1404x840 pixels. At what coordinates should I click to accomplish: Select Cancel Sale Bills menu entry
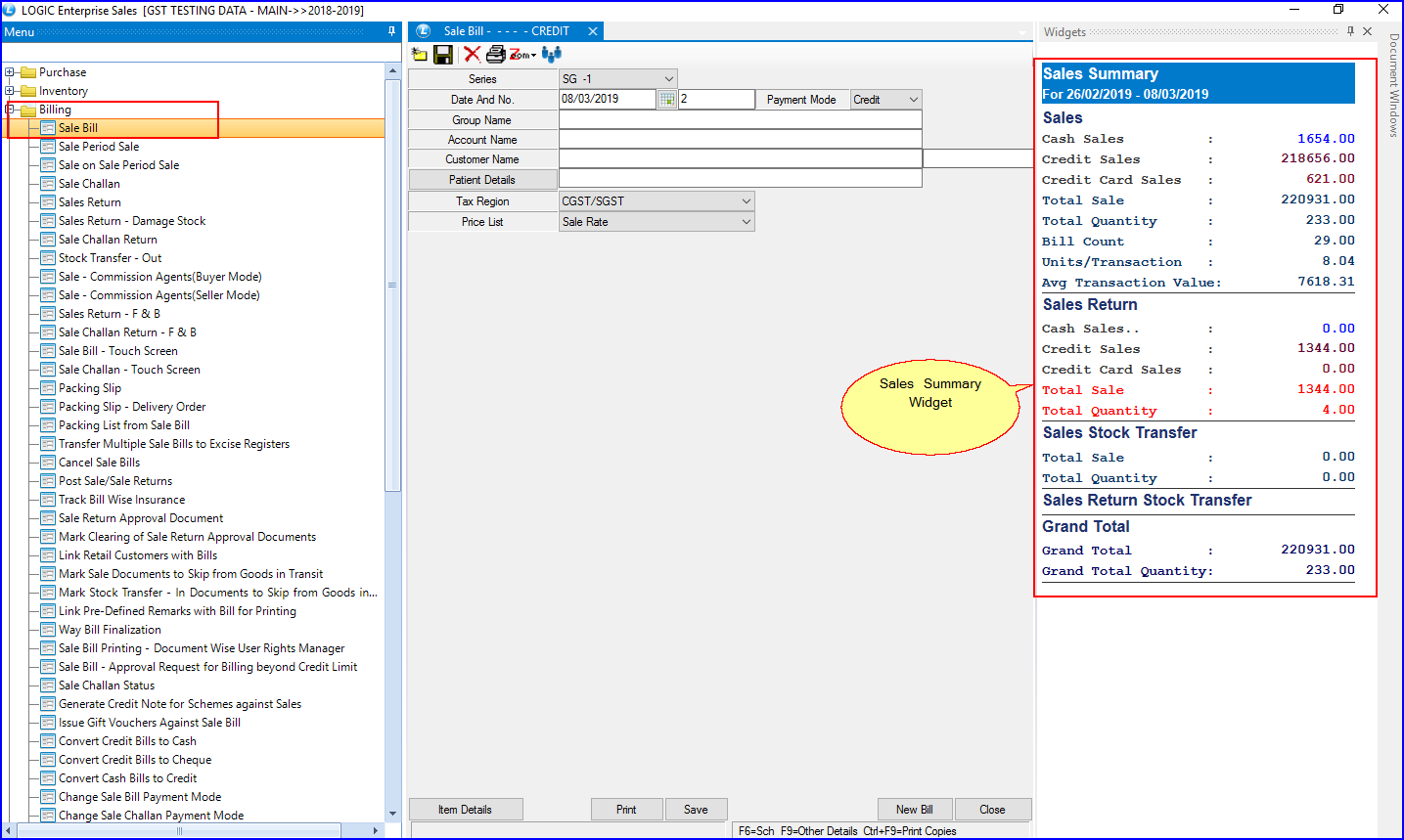click(99, 463)
